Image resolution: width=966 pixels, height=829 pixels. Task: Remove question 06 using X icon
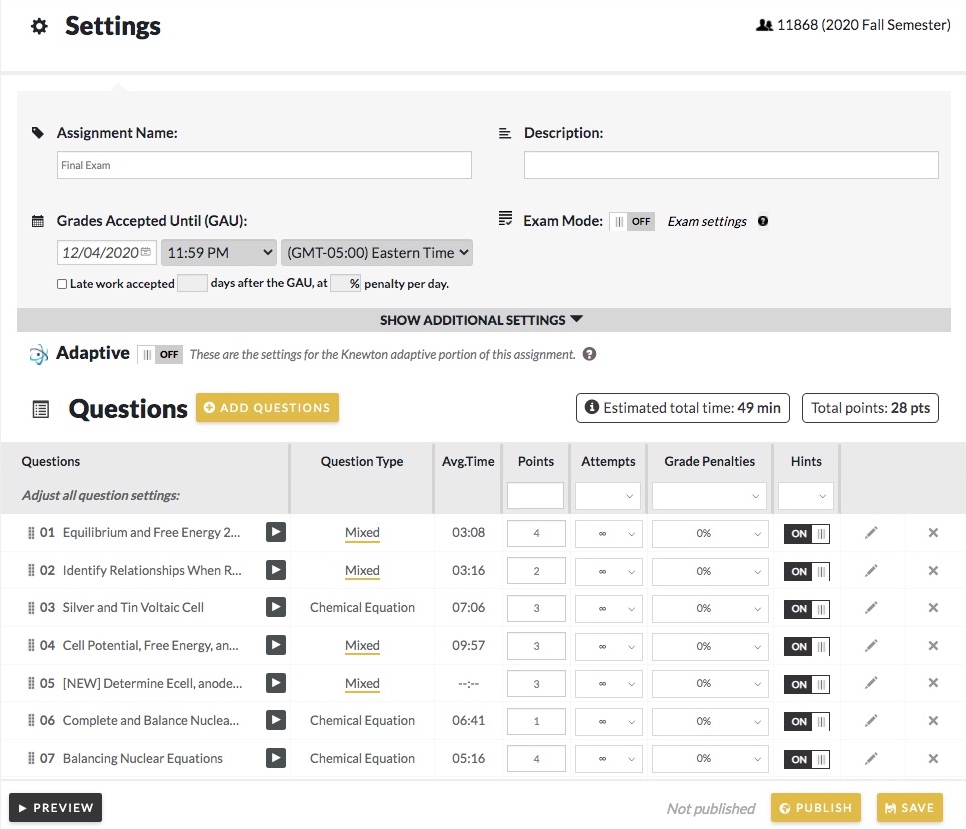(933, 721)
